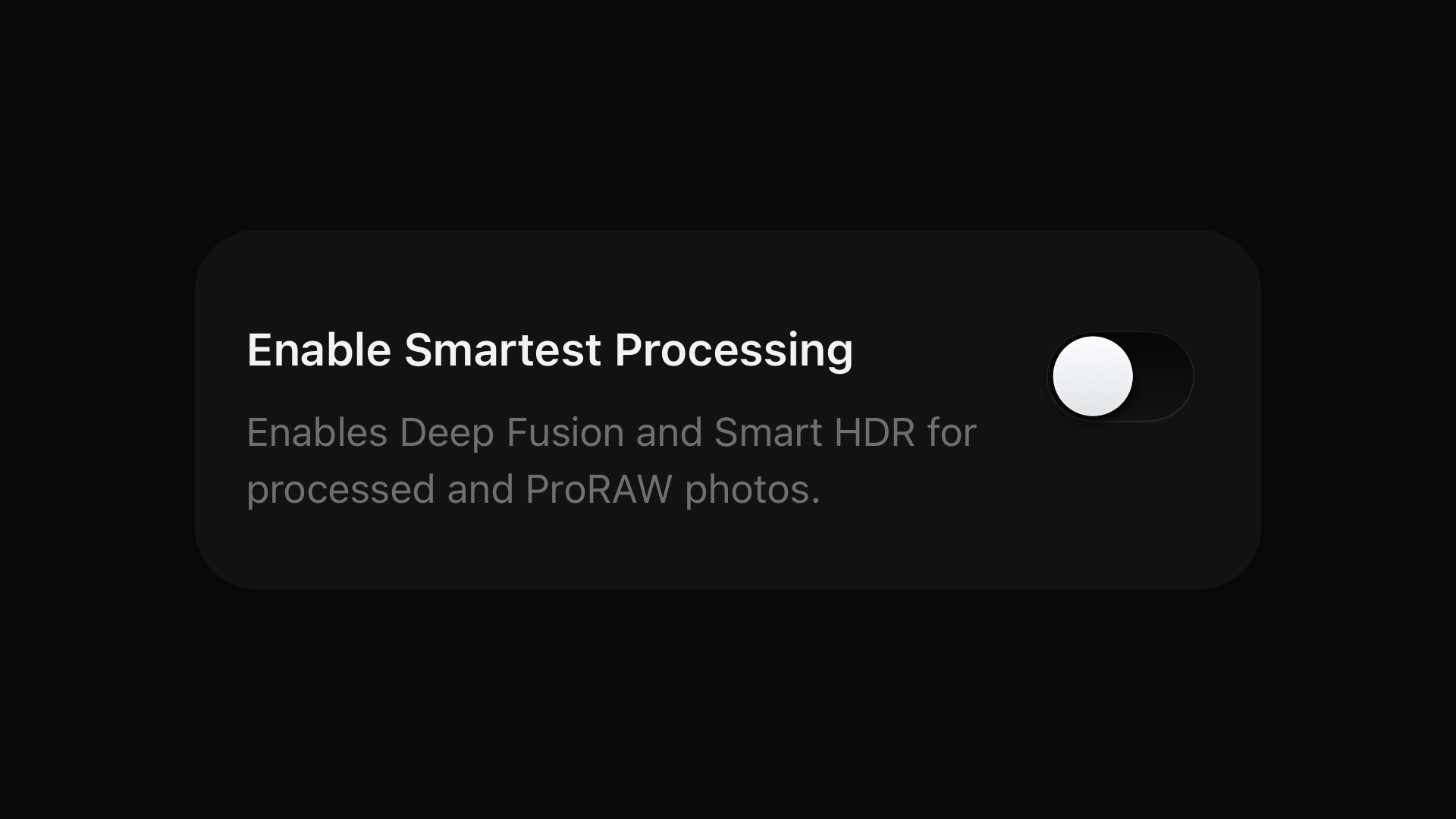Viewport: 1456px width, 819px height.
Task: Click the dark track of the switch
Action: 1163,376
